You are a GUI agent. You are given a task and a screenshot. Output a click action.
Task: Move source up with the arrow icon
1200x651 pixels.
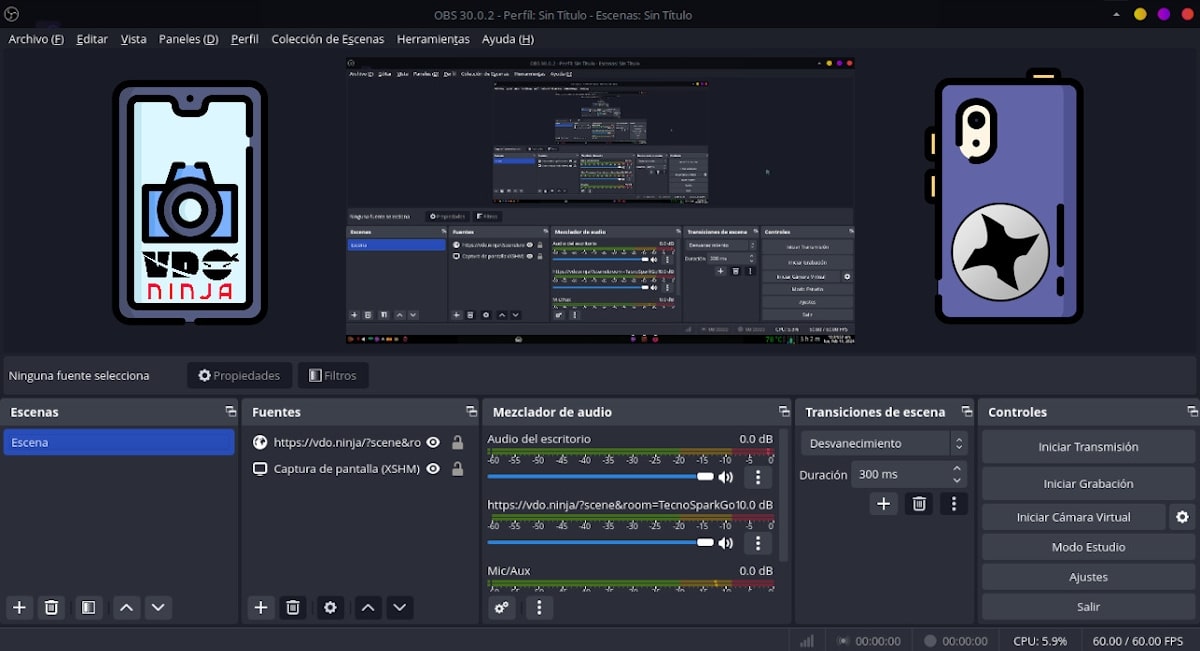pos(368,607)
